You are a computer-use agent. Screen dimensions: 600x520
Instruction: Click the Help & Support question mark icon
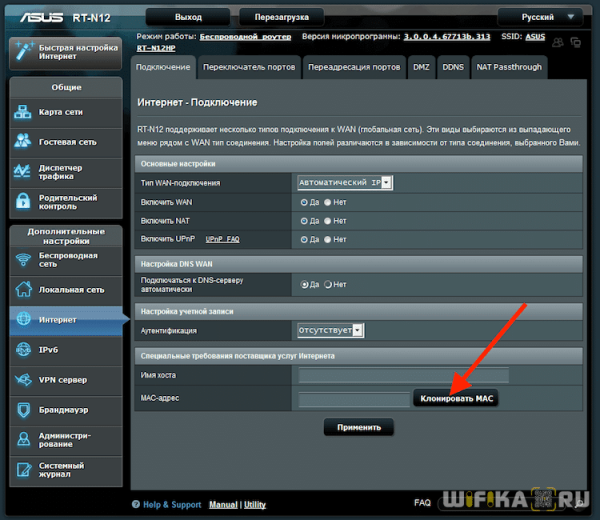136,504
